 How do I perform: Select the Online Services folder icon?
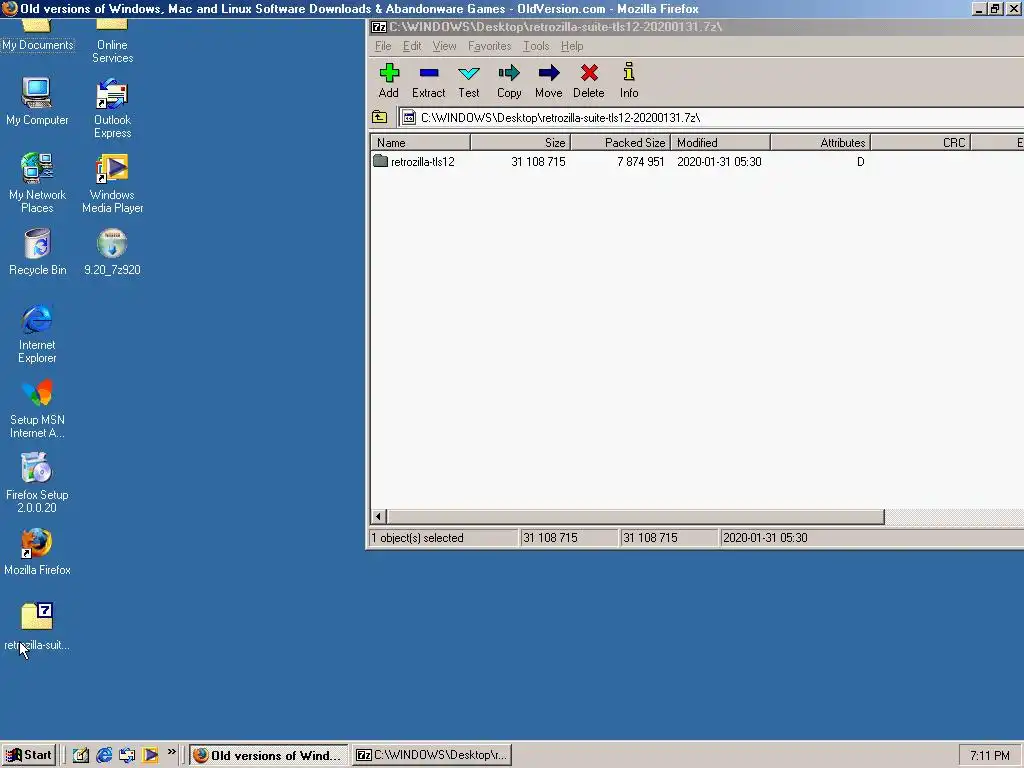[112, 41]
